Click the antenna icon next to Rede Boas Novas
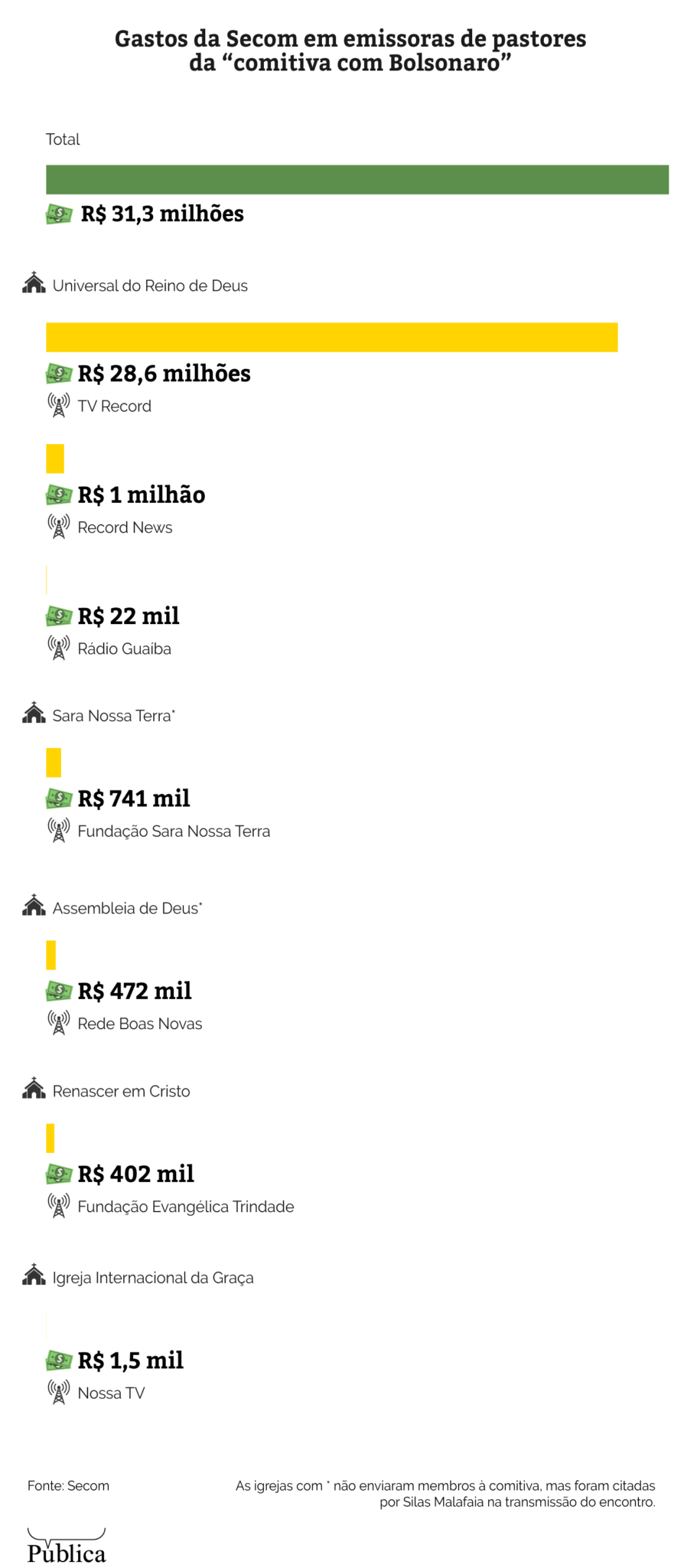Image resolution: width=684 pixels, height=1568 pixels. 58,1022
